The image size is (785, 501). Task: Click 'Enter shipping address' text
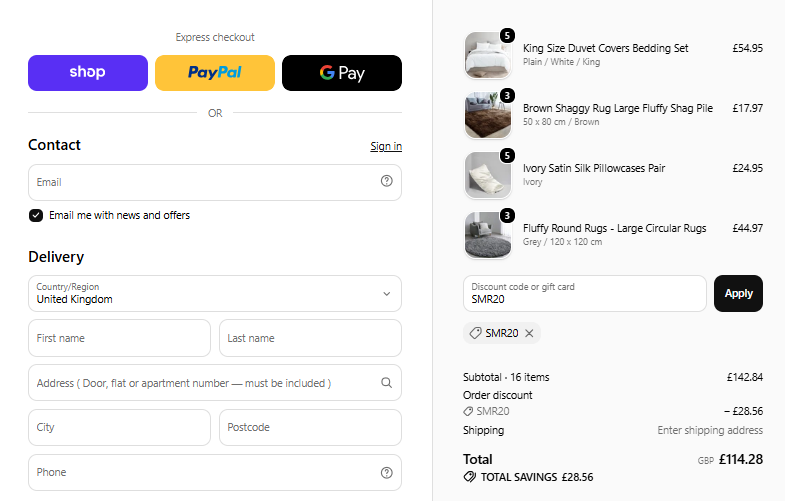tap(710, 430)
